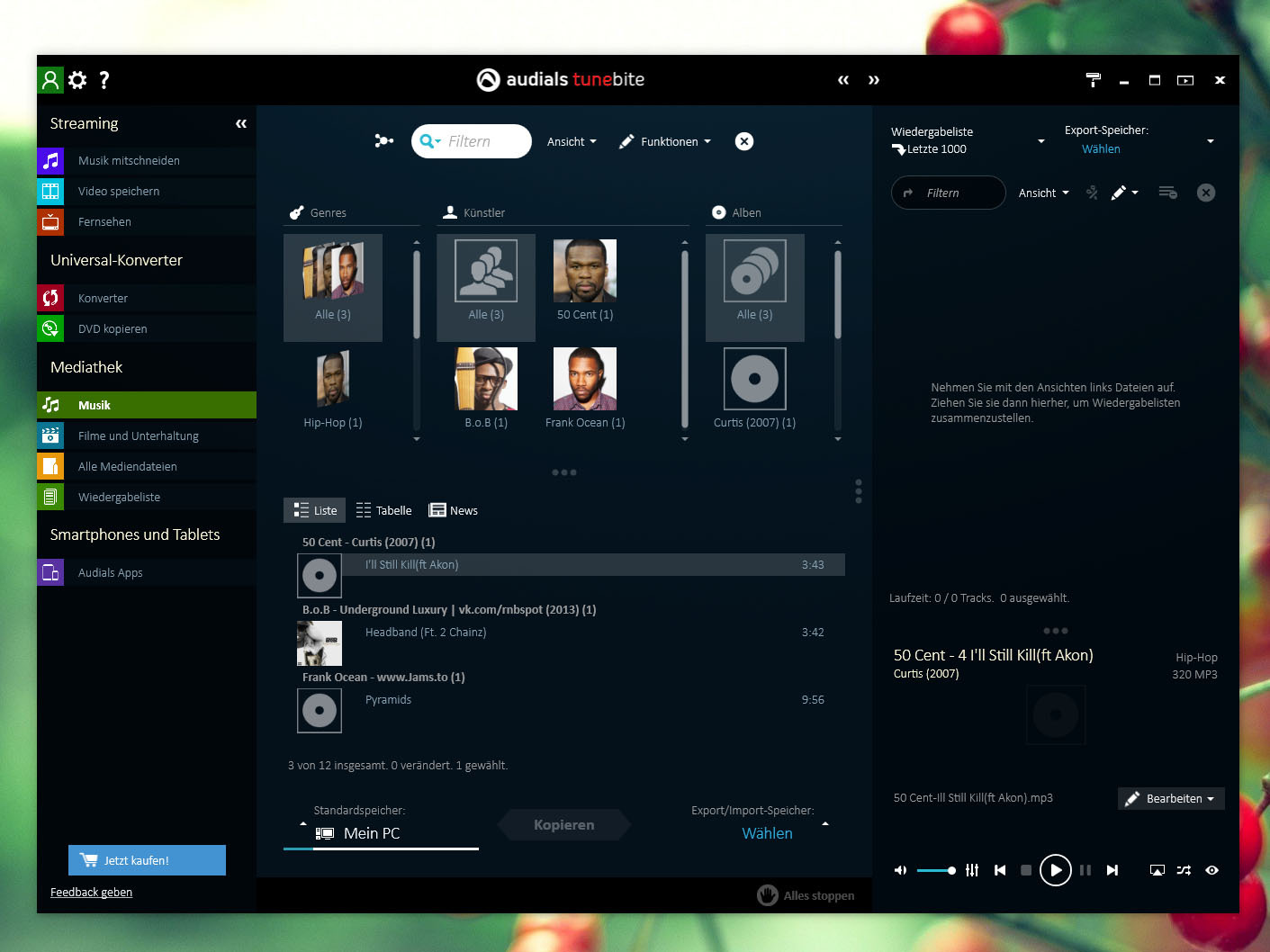Screen dimensions: 1270x952
Task: Expand the Wiedergabeliste Letzte 1000 dropdown
Action: (x=1041, y=141)
